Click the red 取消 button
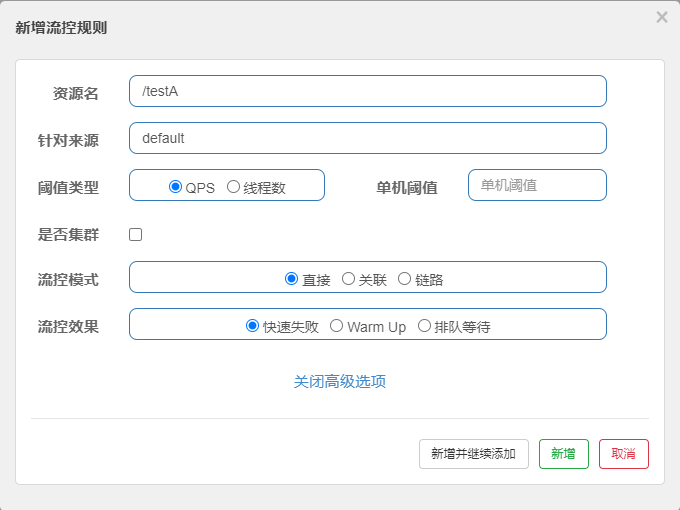This screenshot has height=510, width=680. 624,454
